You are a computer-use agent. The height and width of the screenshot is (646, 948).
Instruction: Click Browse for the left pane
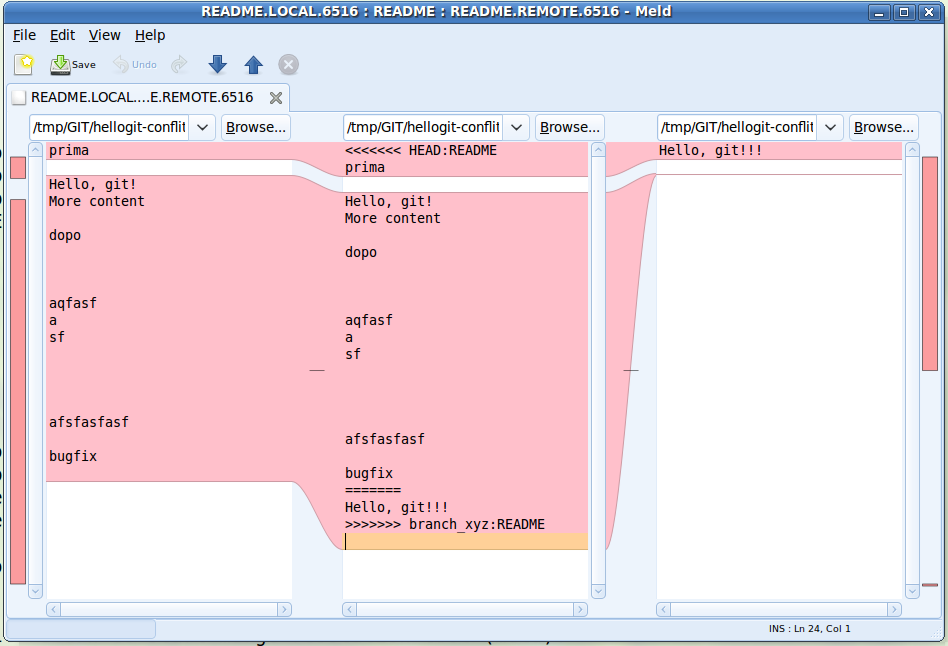256,128
